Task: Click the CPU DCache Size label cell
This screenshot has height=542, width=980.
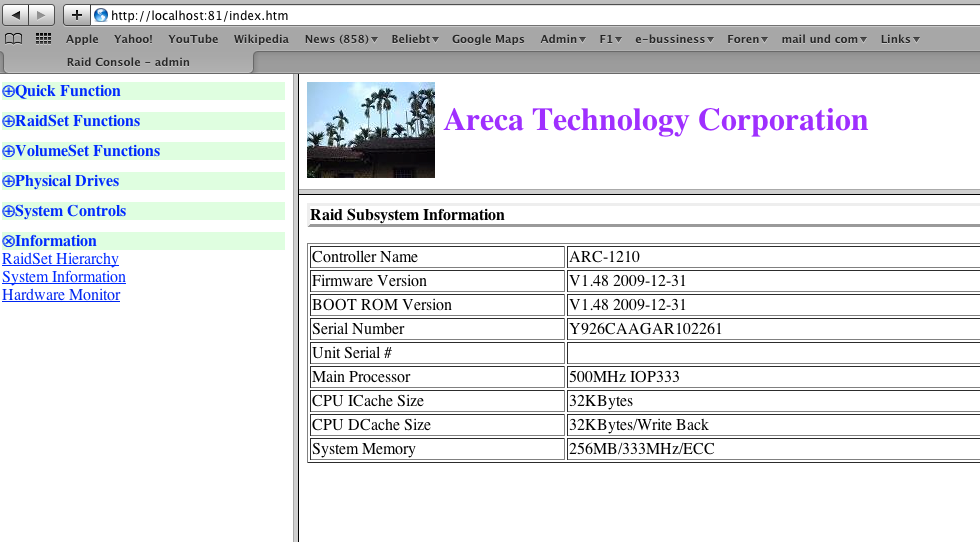Action: (438, 425)
